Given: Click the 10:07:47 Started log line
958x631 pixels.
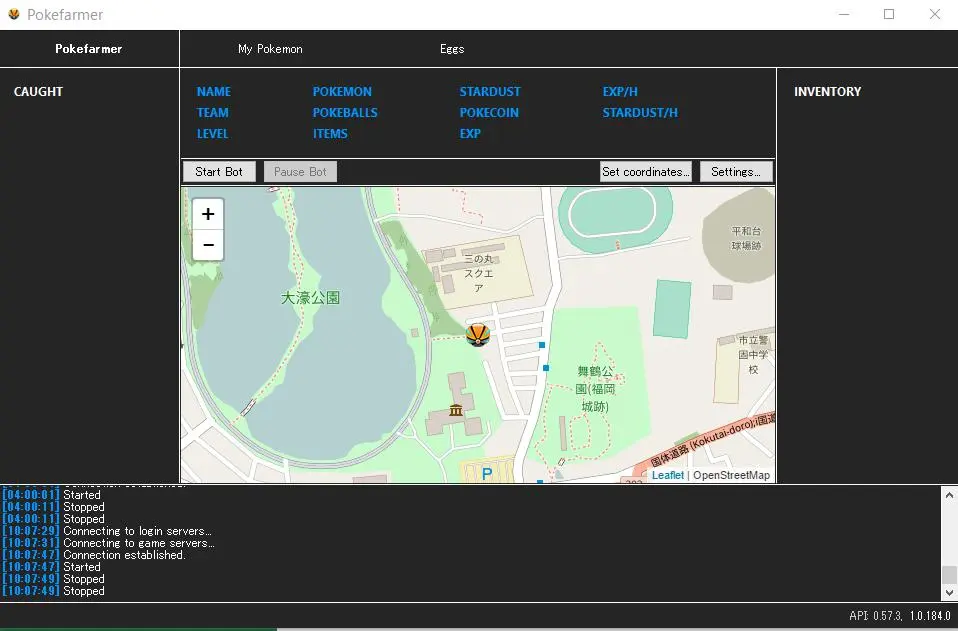Looking at the screenshot, I should 51,567.
